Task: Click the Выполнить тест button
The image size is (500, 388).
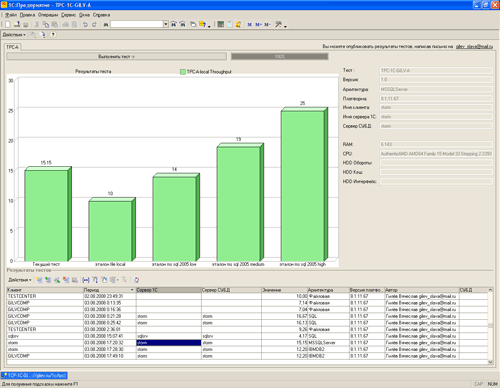Action: (x=116, y=56)
